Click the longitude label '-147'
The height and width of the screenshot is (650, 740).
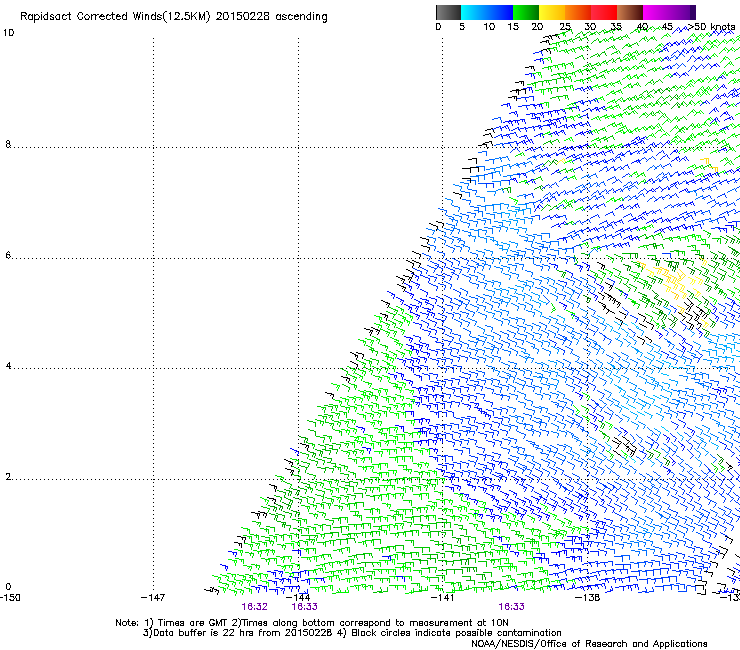(153, 598)
